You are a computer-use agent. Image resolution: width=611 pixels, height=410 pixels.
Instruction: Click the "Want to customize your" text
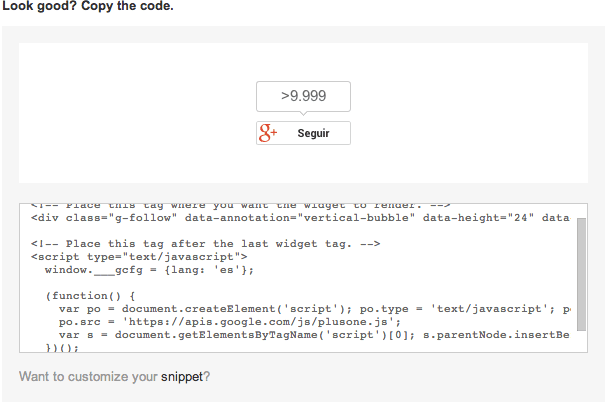pos(88,377)
